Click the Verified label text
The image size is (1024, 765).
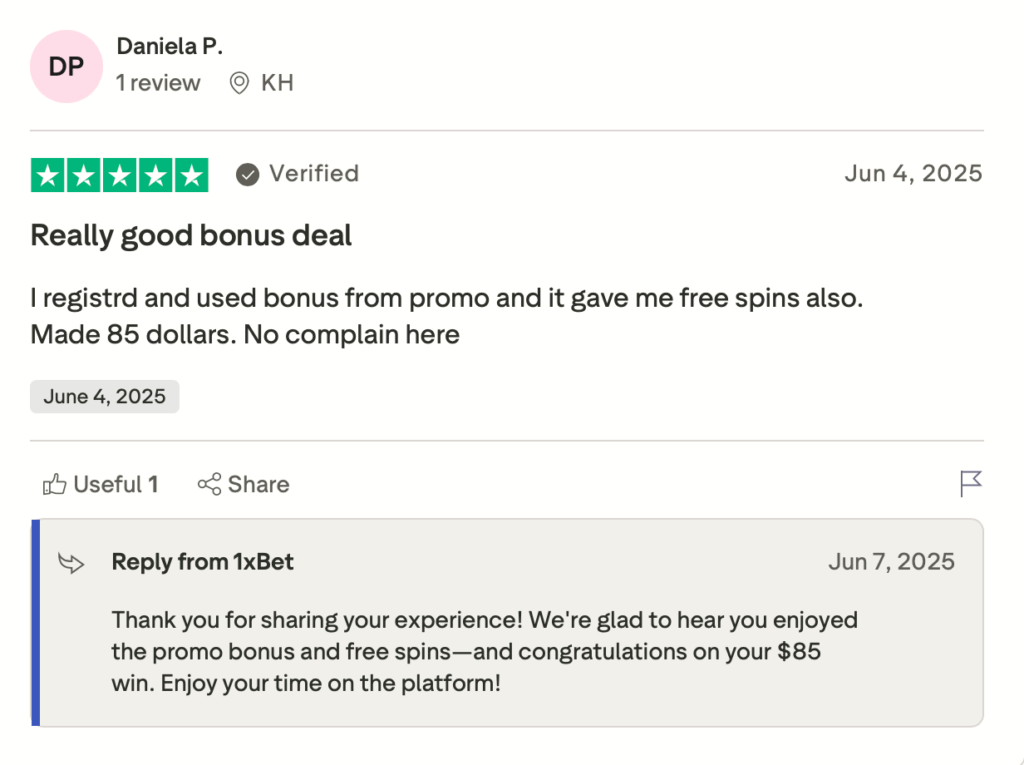pos(313,174)
